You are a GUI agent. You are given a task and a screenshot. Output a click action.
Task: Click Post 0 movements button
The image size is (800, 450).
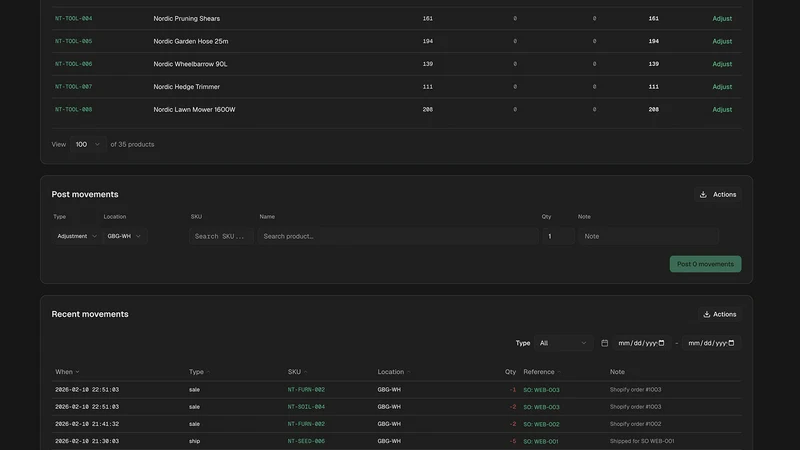point(705,264)
